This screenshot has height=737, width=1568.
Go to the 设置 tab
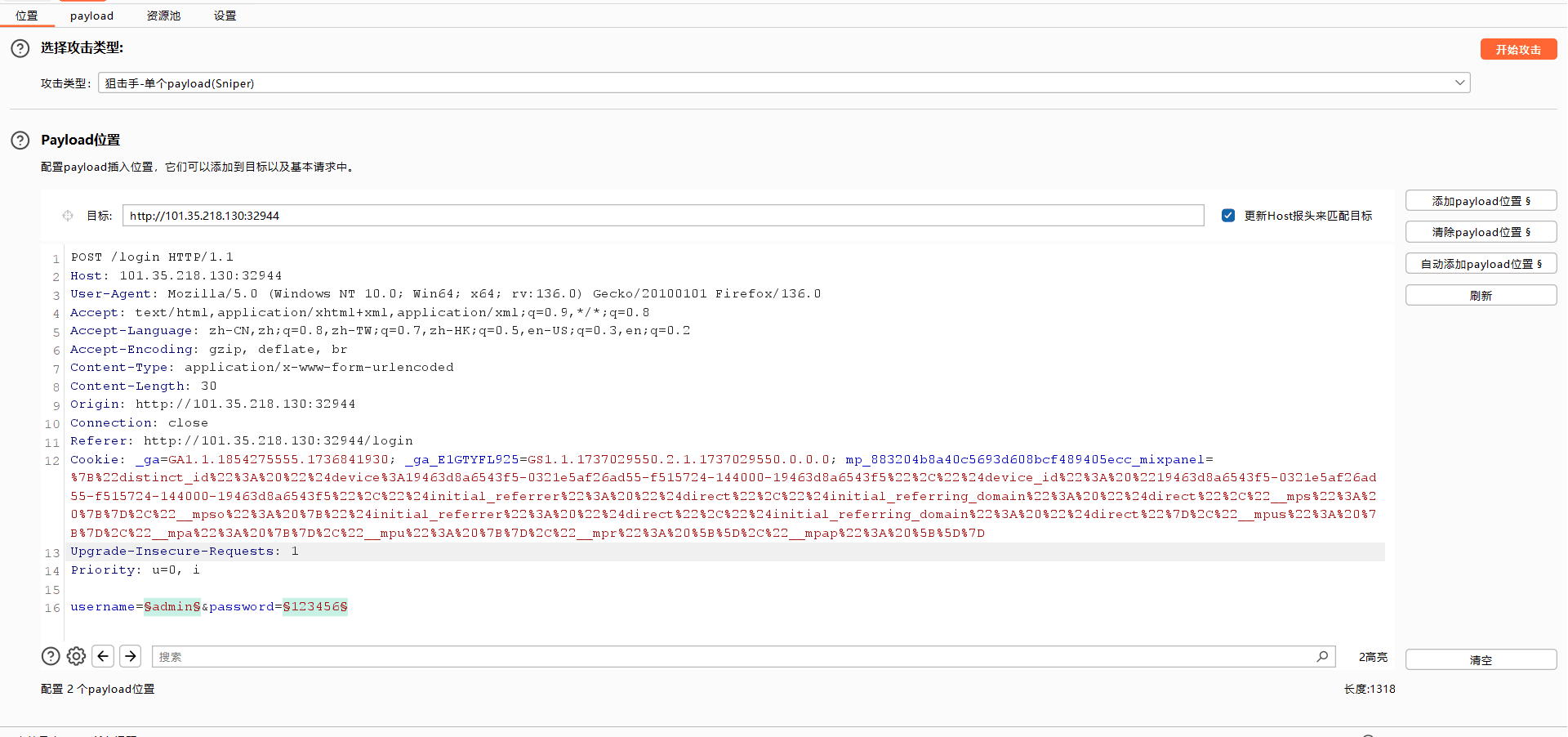tap(225, 16)
